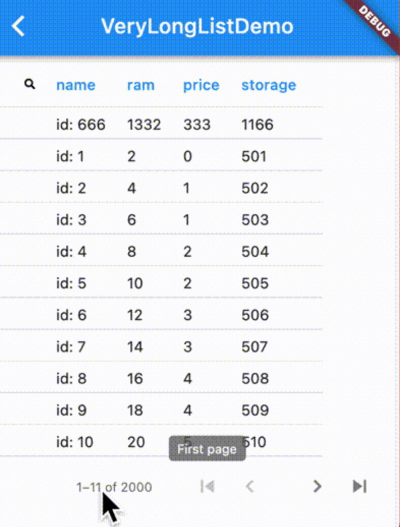Jump to the last page
The image size is (400, 527).
[359, 486]
